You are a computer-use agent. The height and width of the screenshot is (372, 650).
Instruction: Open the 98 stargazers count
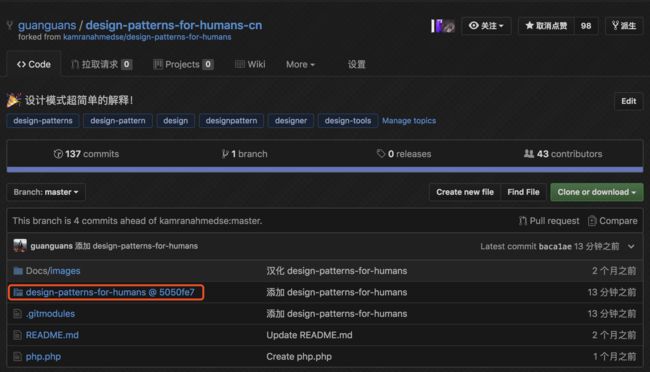click(x=586, y=26)
